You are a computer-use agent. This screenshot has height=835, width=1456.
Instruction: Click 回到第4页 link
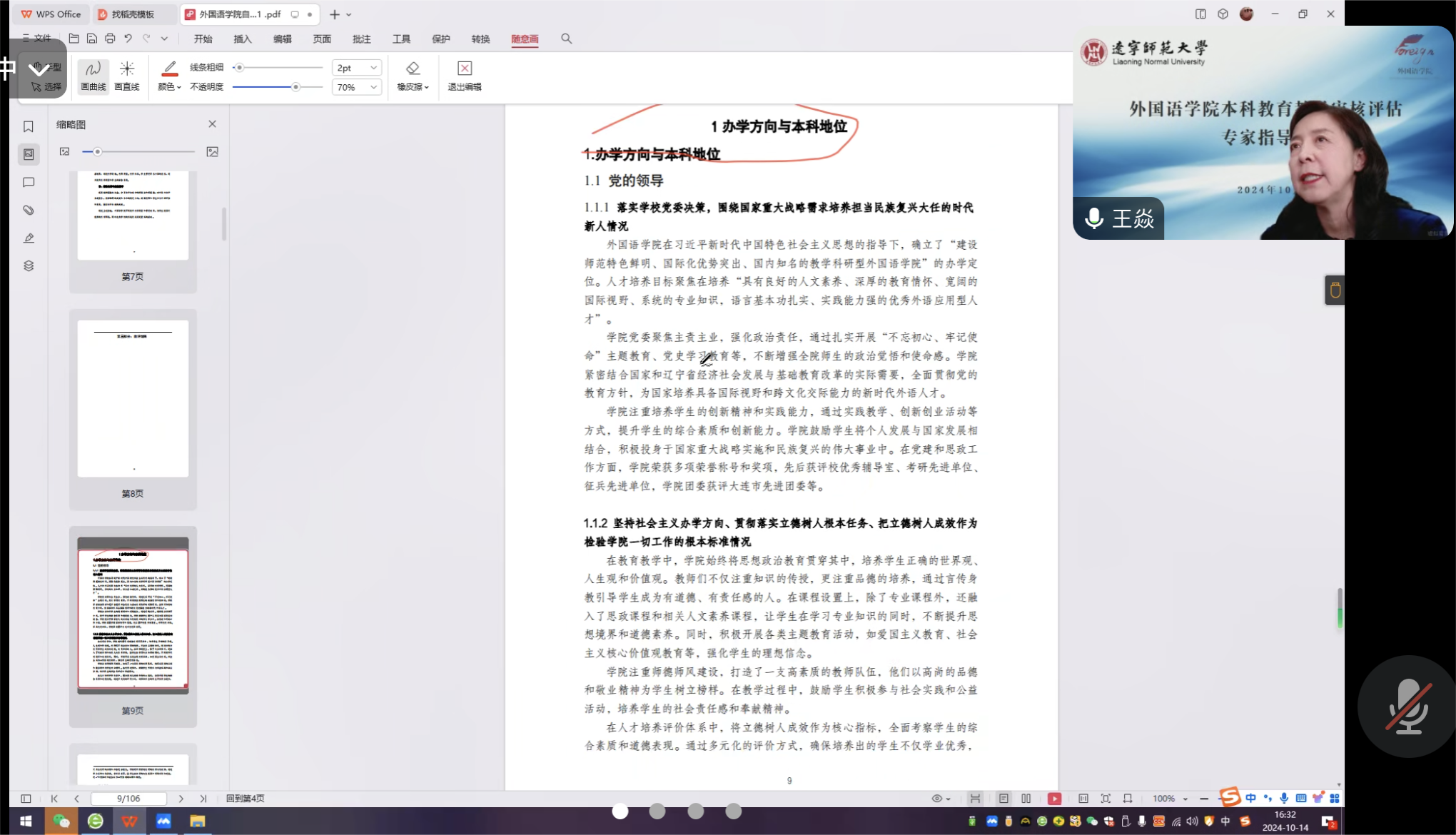pos(245,798)
